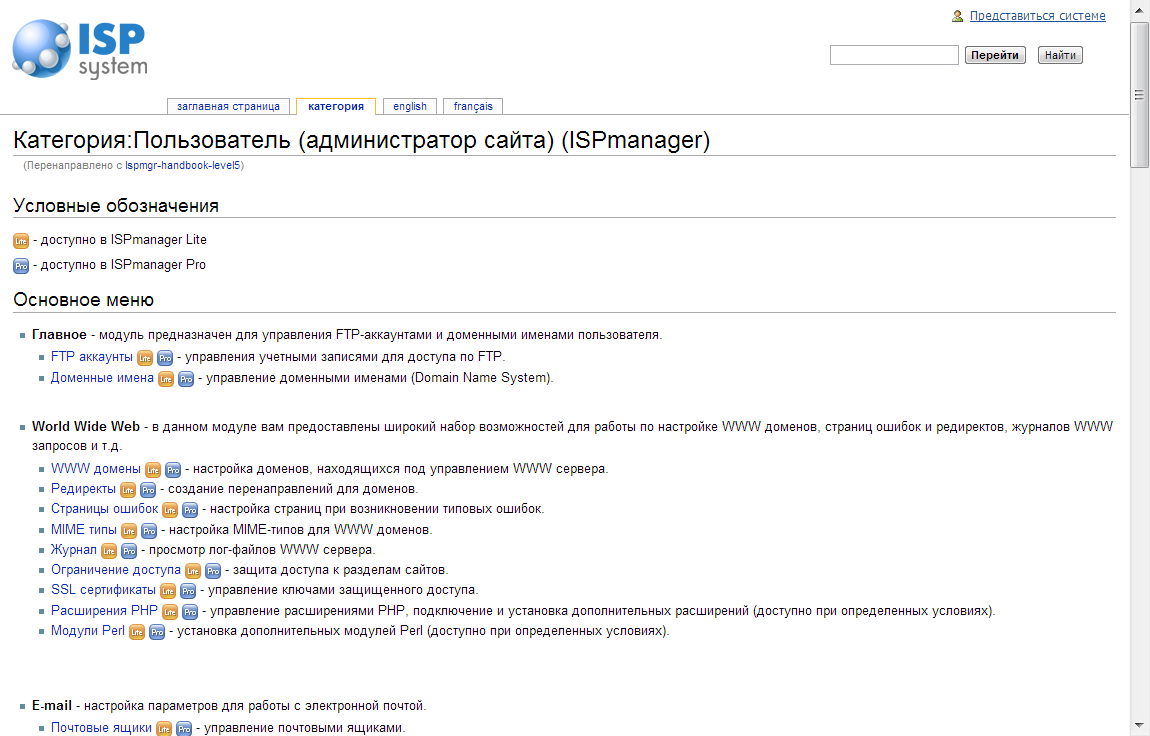Click inside the search input field
Image resolution: width=1150 pixels, height=736 pixels.
893,55
